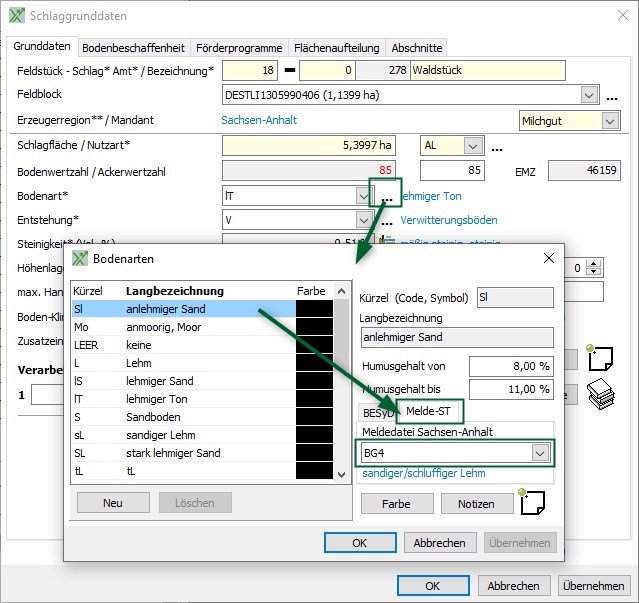Switch to the Bodenbeschaffenheit tab
The width and height of the screenshot is (639, 603).
[x=133, y=47]
